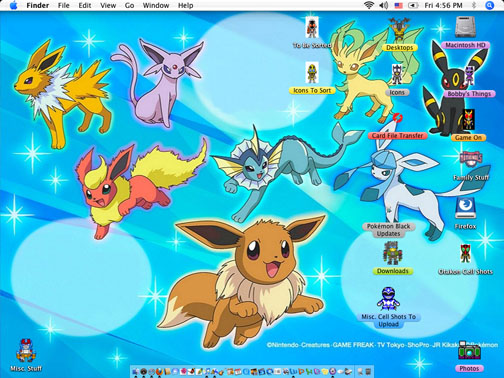Open the Desktops folder icon
This screenshot has height=378, width=504.
tap(399, 30)
